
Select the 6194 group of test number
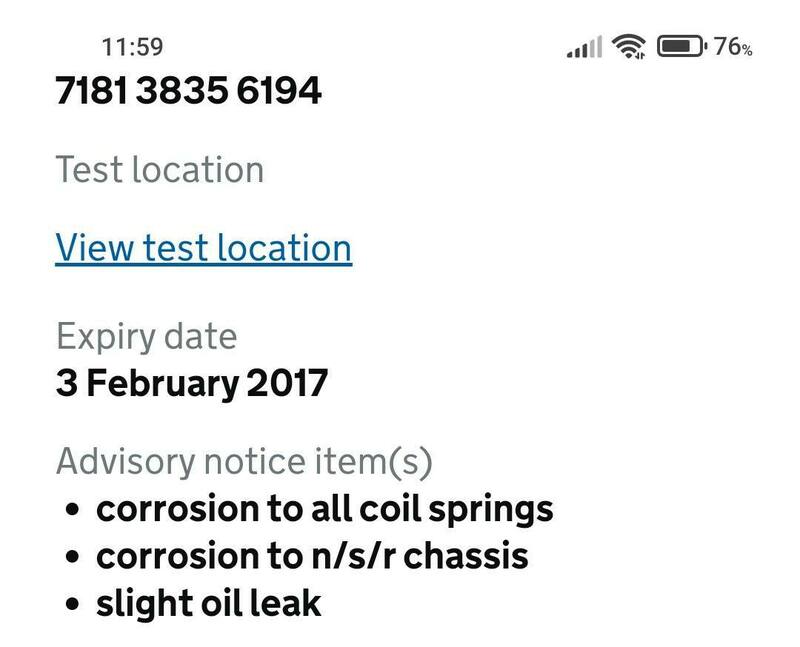tap(279, 91)
